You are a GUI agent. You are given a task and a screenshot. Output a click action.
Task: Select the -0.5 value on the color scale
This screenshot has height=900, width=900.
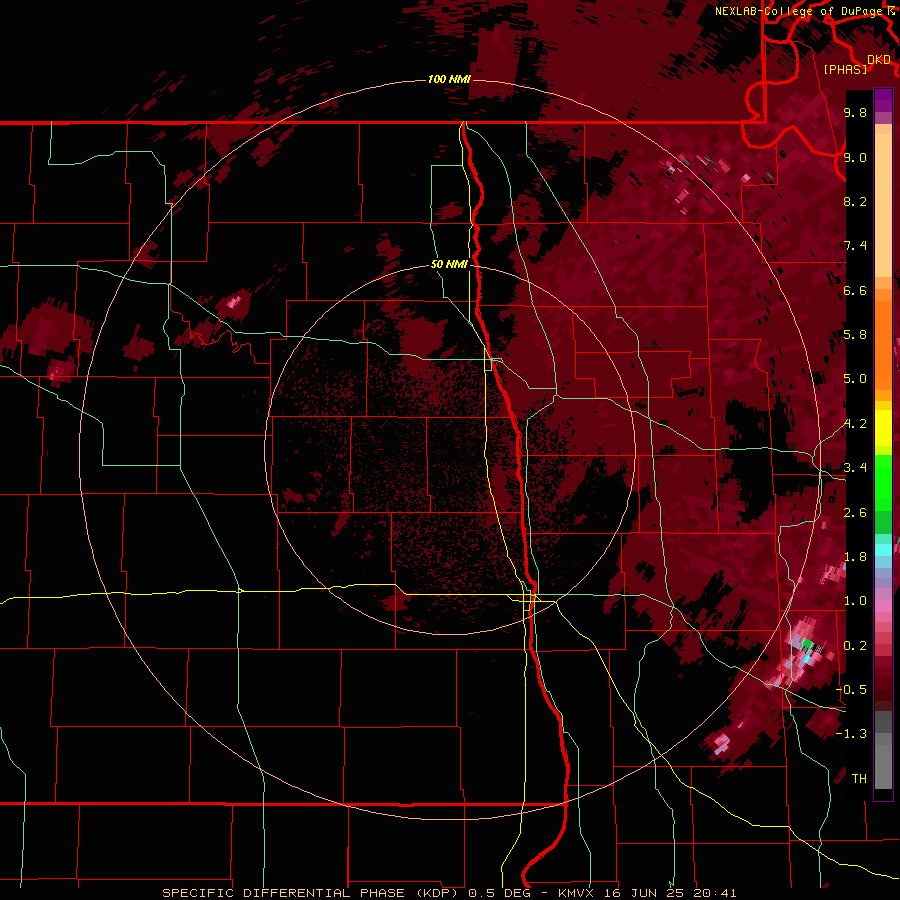[852, 690]
